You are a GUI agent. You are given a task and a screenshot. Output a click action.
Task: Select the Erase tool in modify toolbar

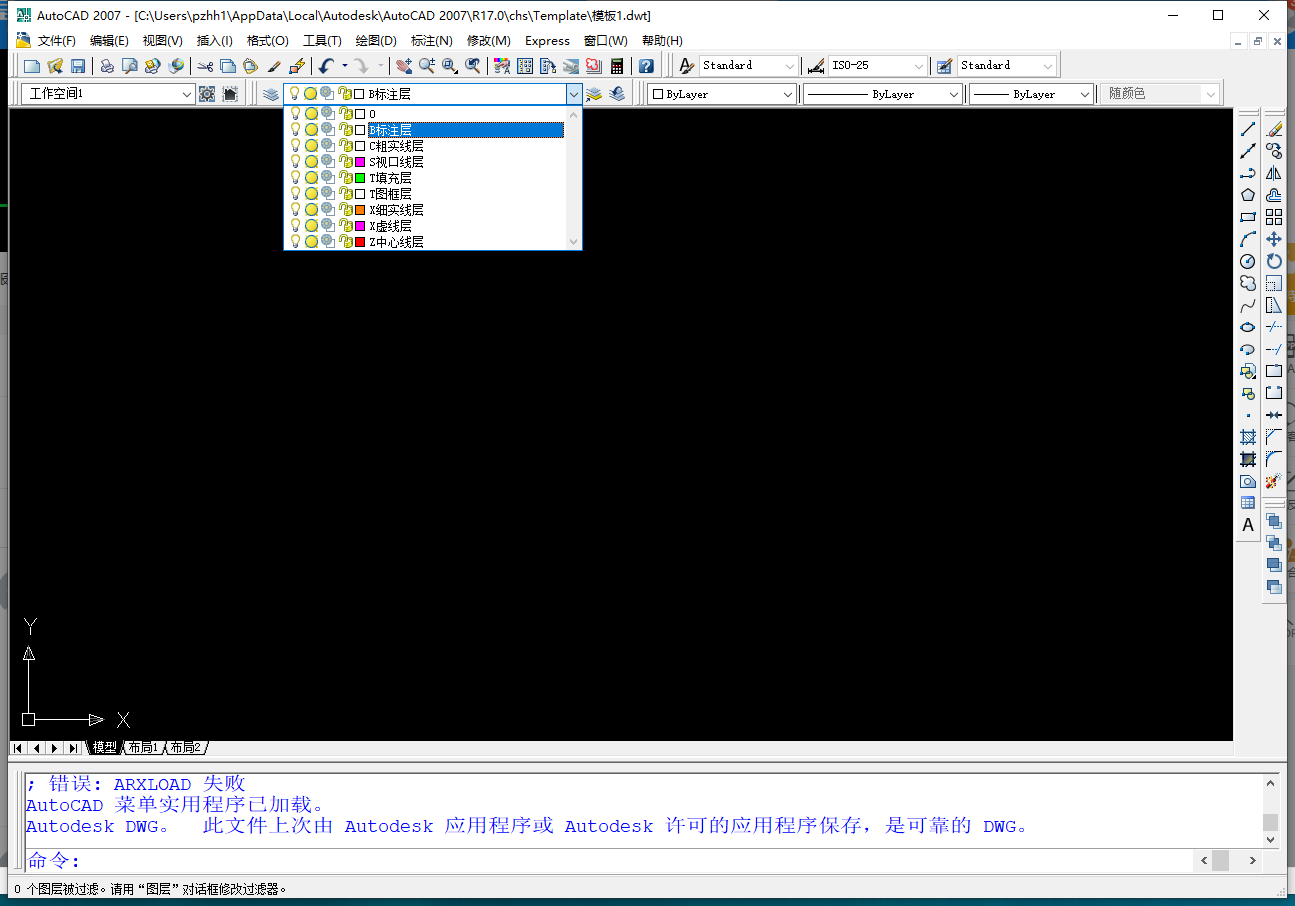(1274, 129)
